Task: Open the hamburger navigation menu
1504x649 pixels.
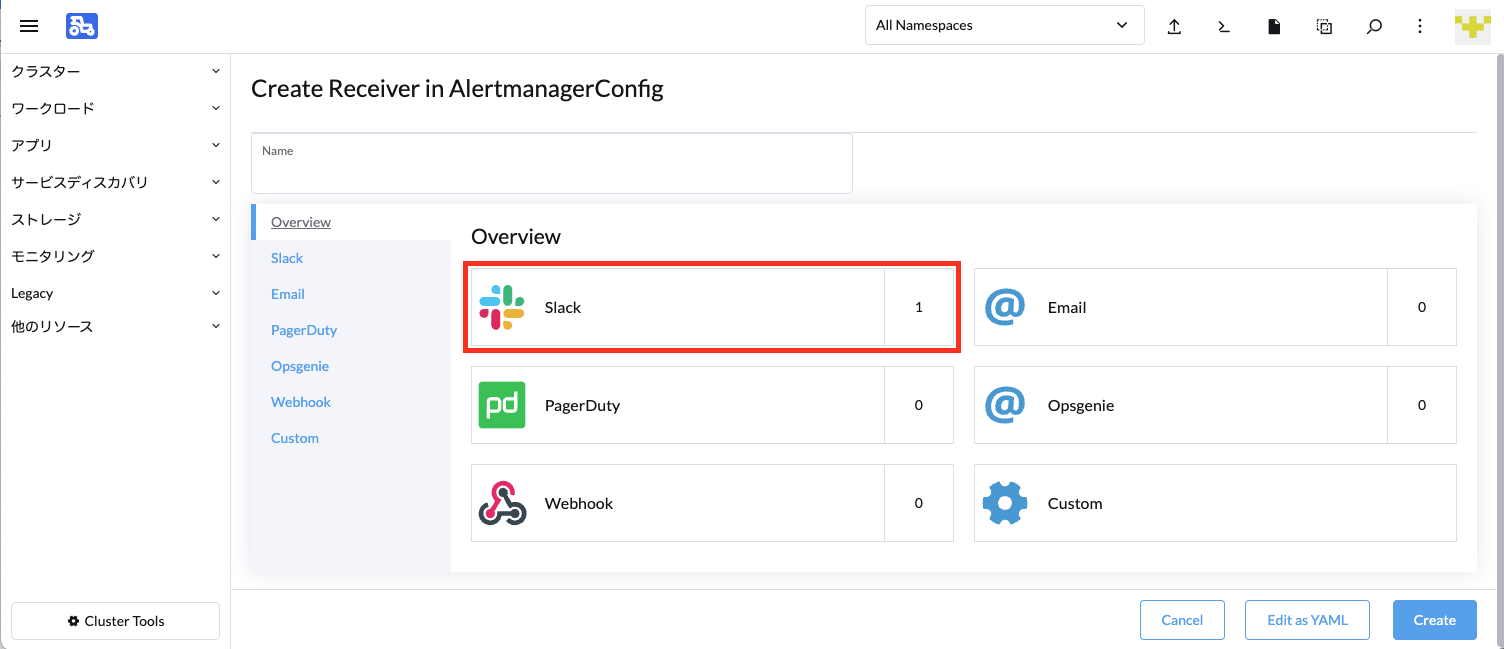Action: [29, 26]
